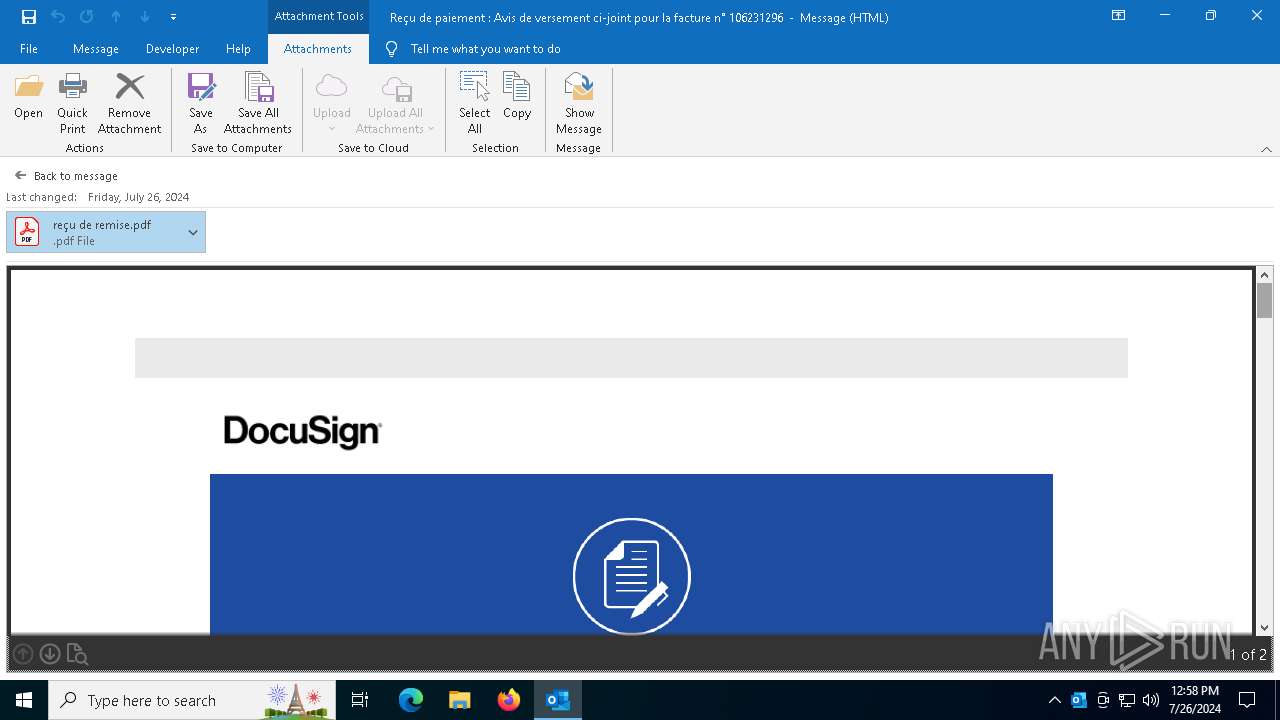Launch Firefox from taskbar
Viewport: 1280px width, 720px height.
point(509,700)
